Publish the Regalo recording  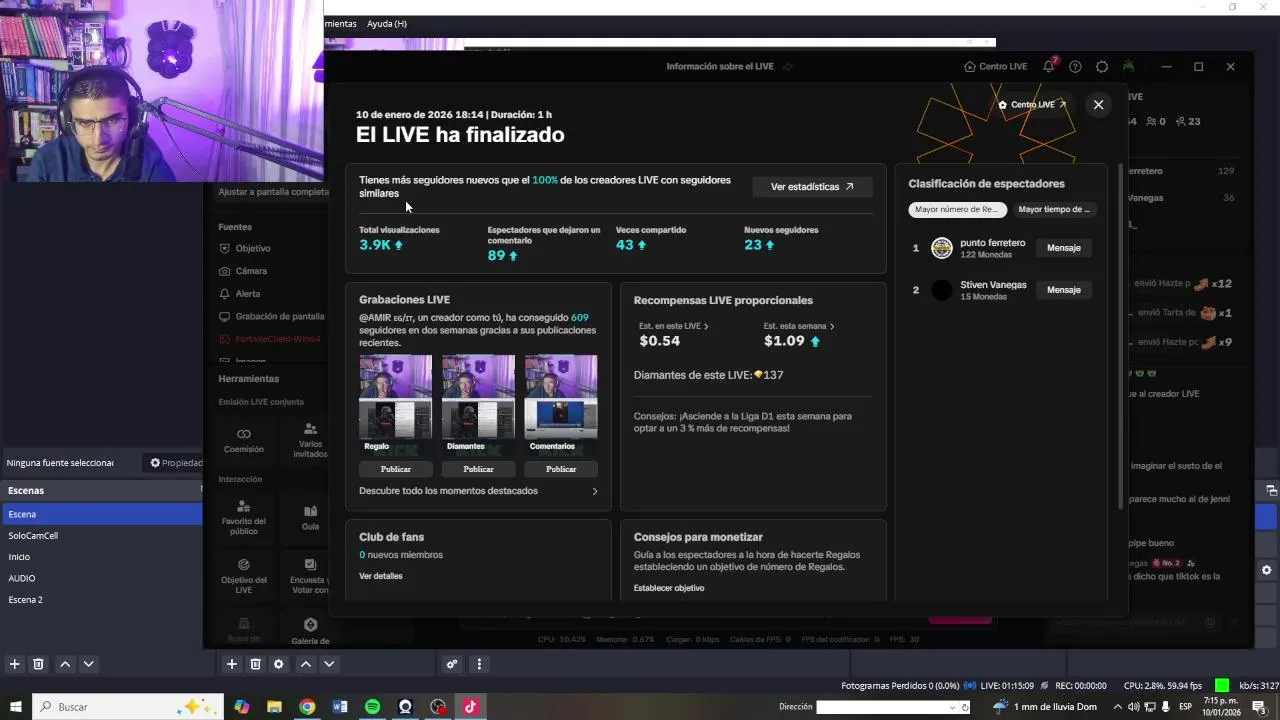coord(396,469)
